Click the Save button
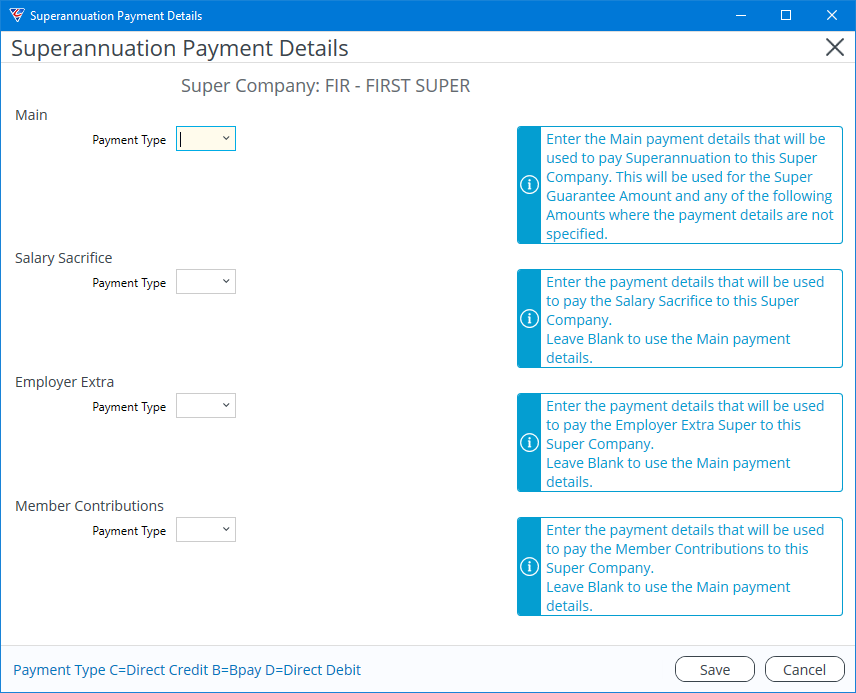Image resolution: width=856 pixels, height=693 pixels. click(x=715, y=670)
